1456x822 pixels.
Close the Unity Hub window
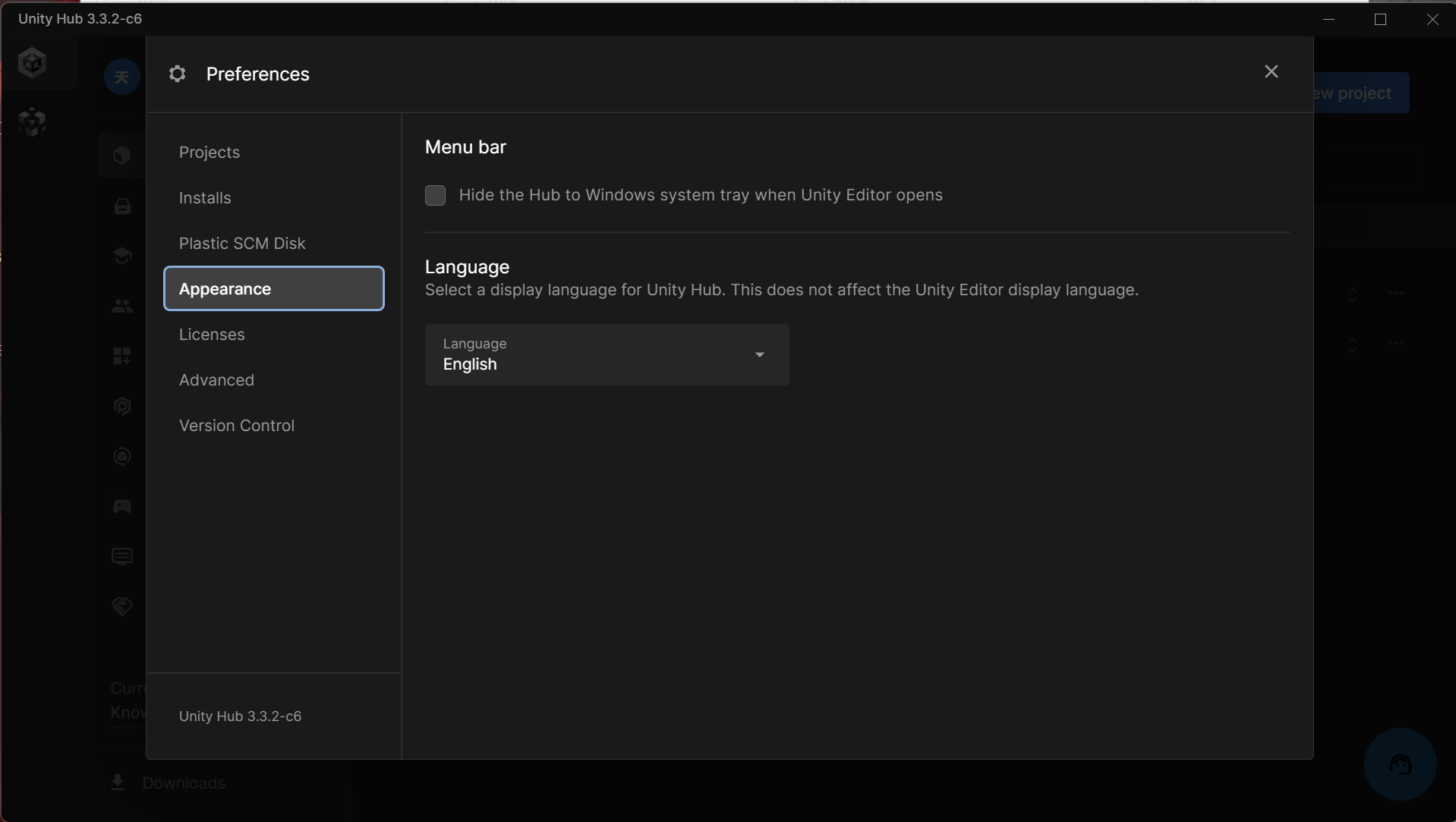tap(1432, 19)
